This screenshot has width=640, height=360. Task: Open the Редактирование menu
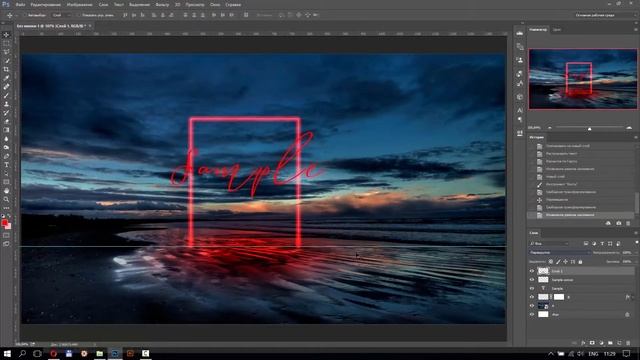coord(46,5)
